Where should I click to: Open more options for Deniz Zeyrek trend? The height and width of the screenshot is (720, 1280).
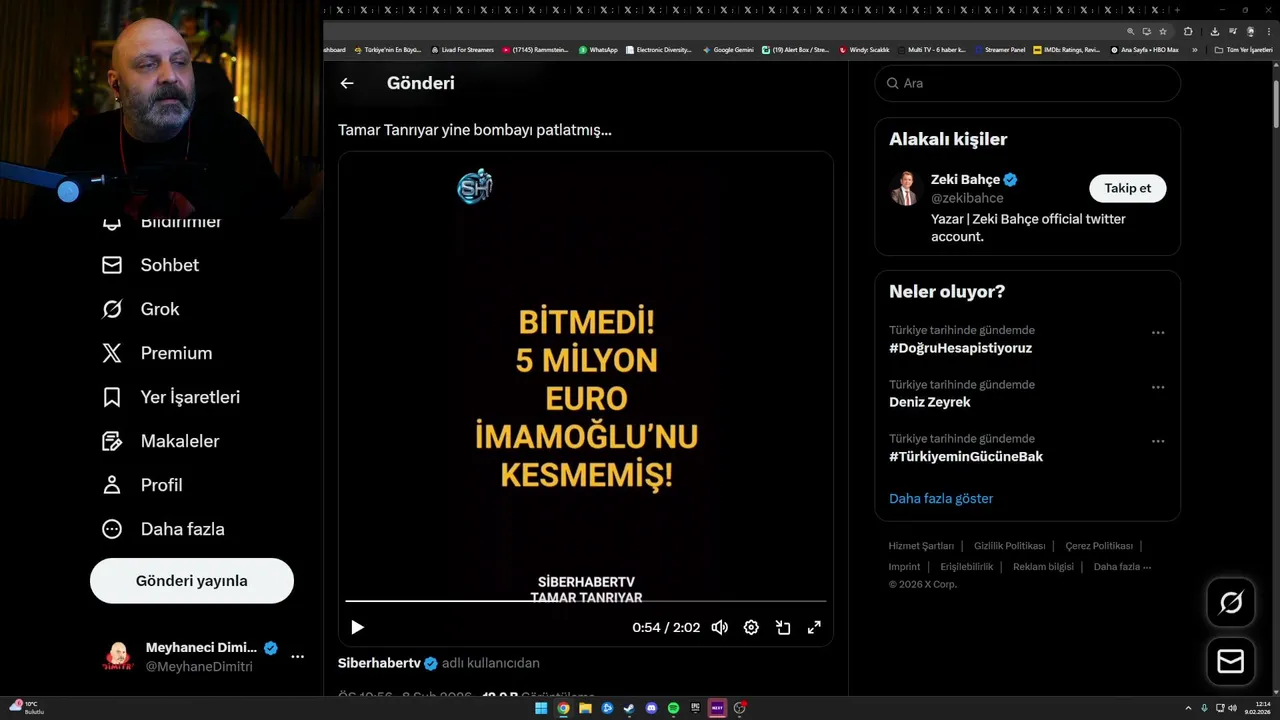tap(1158, 387)
